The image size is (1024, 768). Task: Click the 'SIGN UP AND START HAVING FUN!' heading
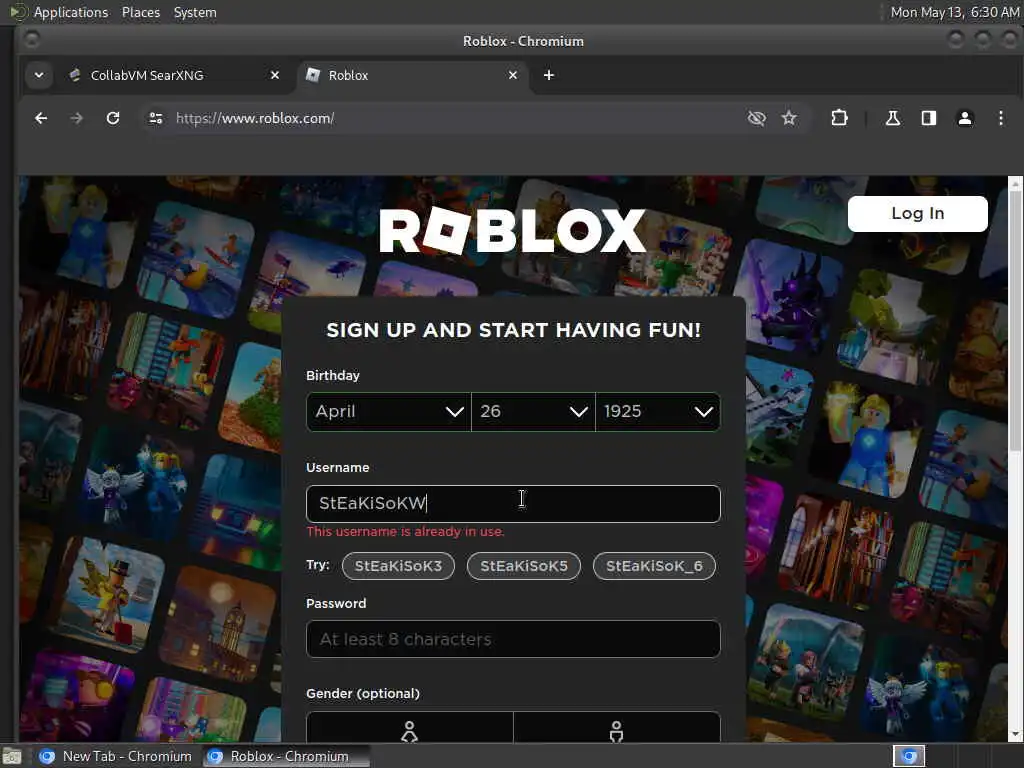(513, 330)
